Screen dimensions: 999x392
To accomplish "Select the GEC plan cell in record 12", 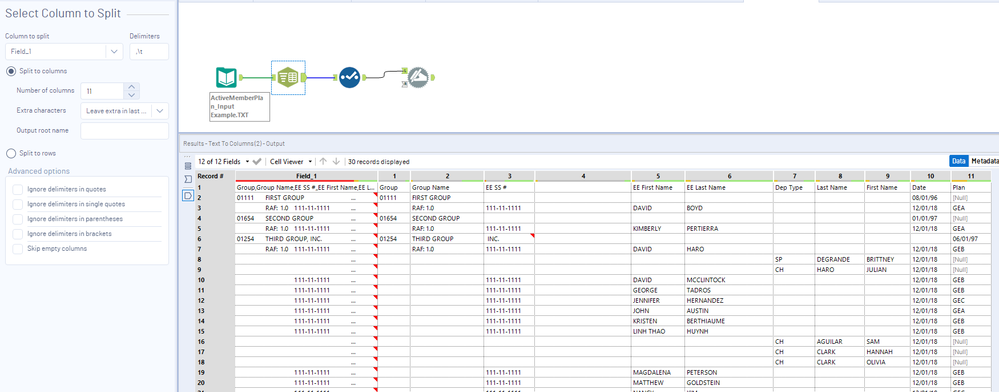I will [x=972, y=300].
